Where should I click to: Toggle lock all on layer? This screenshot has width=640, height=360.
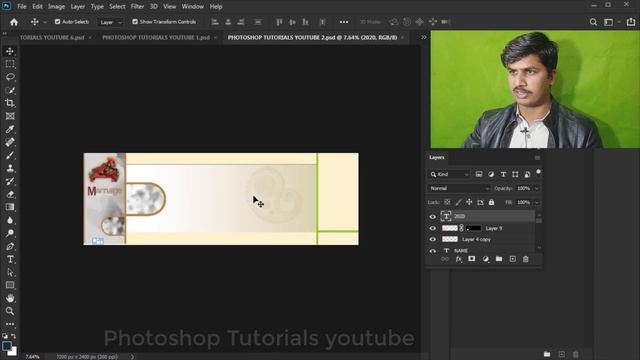pos(491,202)
